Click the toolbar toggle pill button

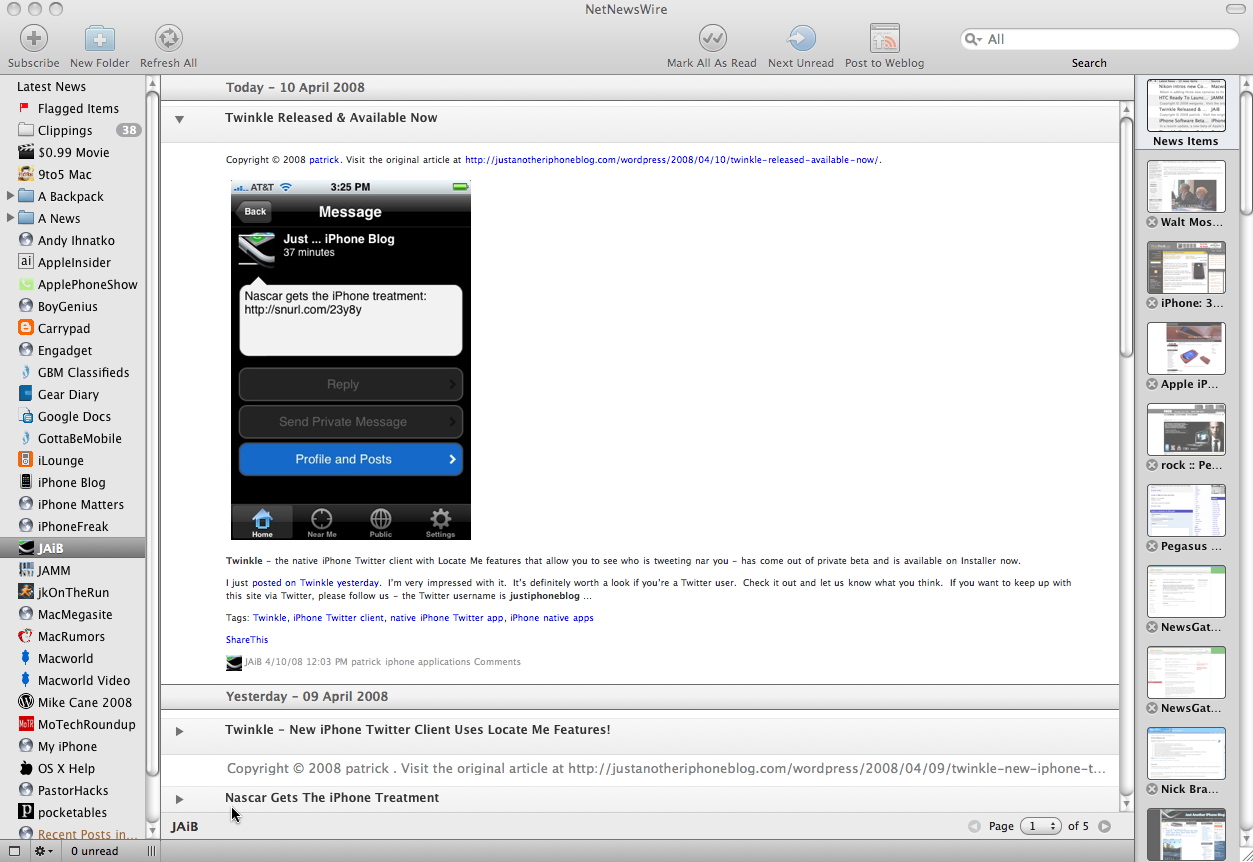point(1236,9)
